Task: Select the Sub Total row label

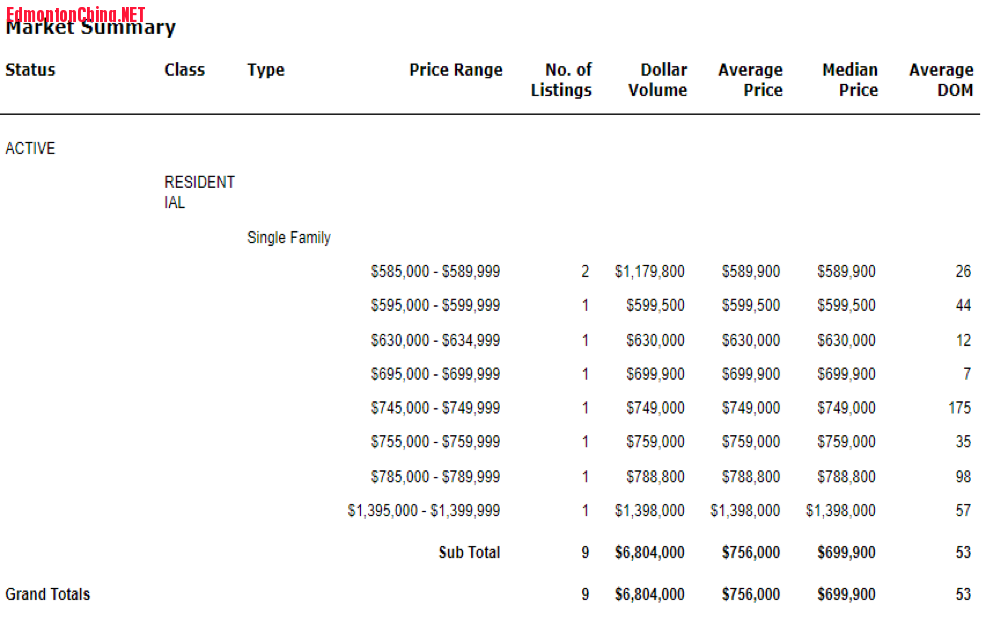Action: point(469,553)
